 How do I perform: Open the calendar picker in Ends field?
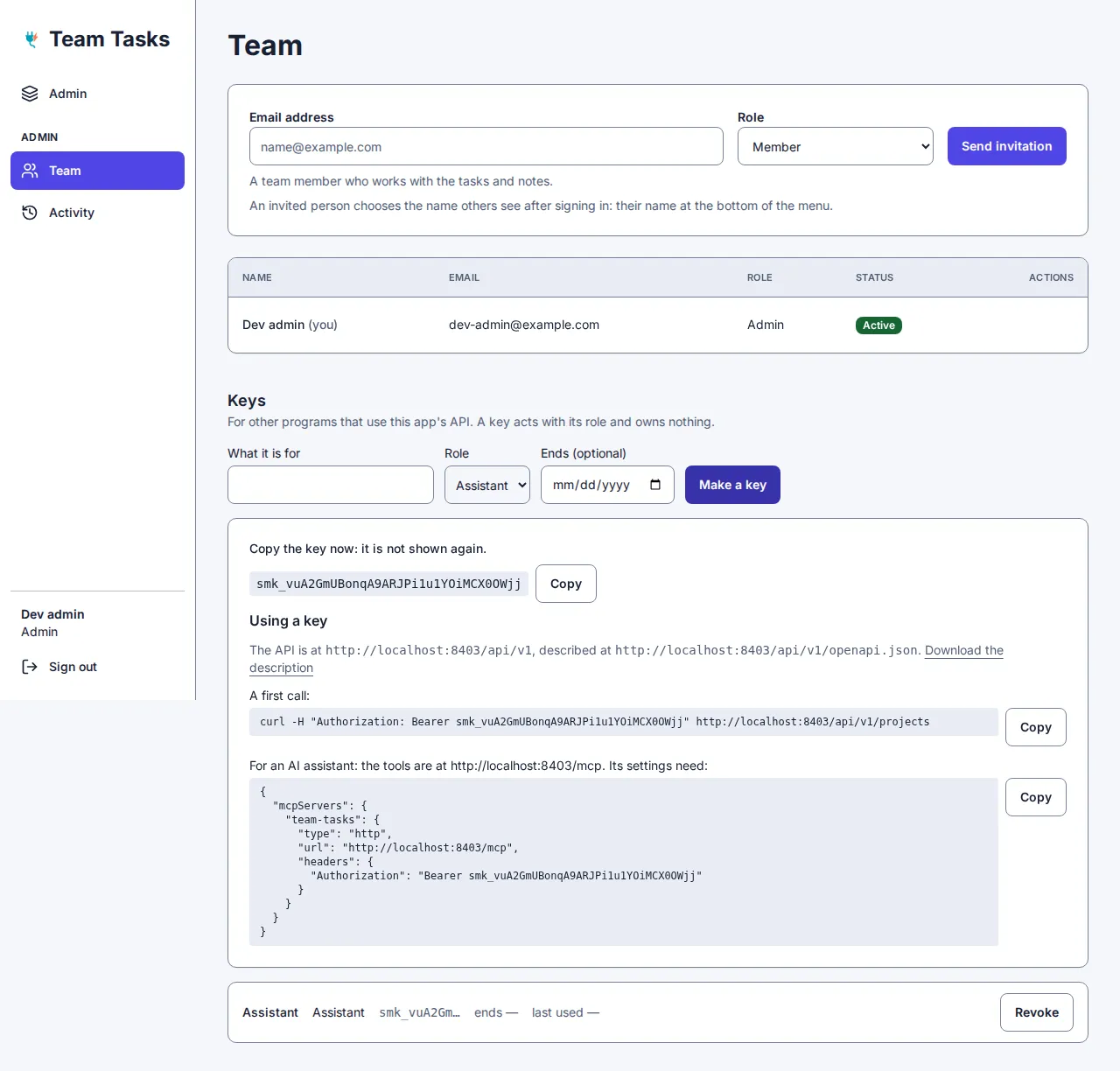655,485
